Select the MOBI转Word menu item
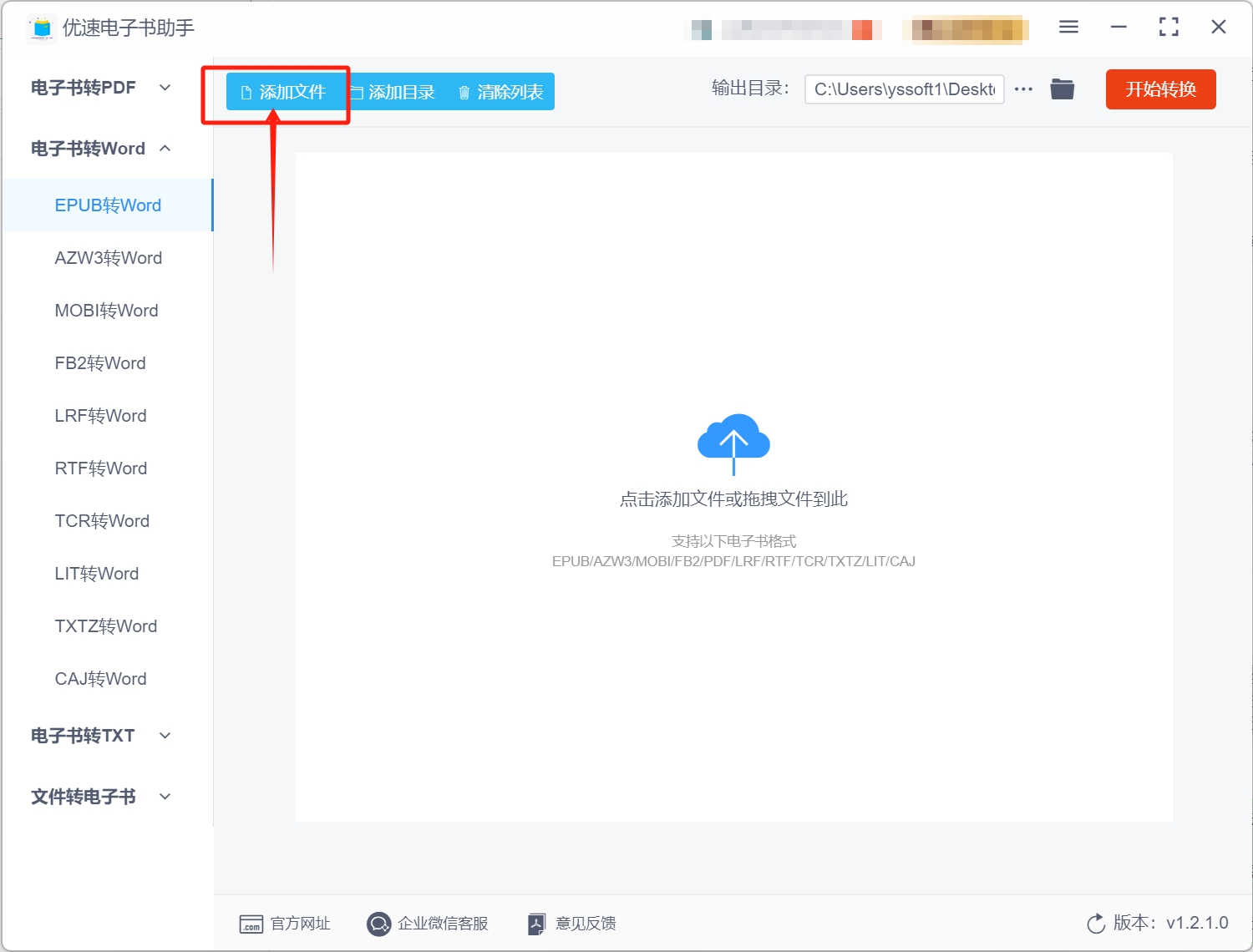Image resolution: width=1253 pixels, height=952 pixels. click(x=108, y=311)
